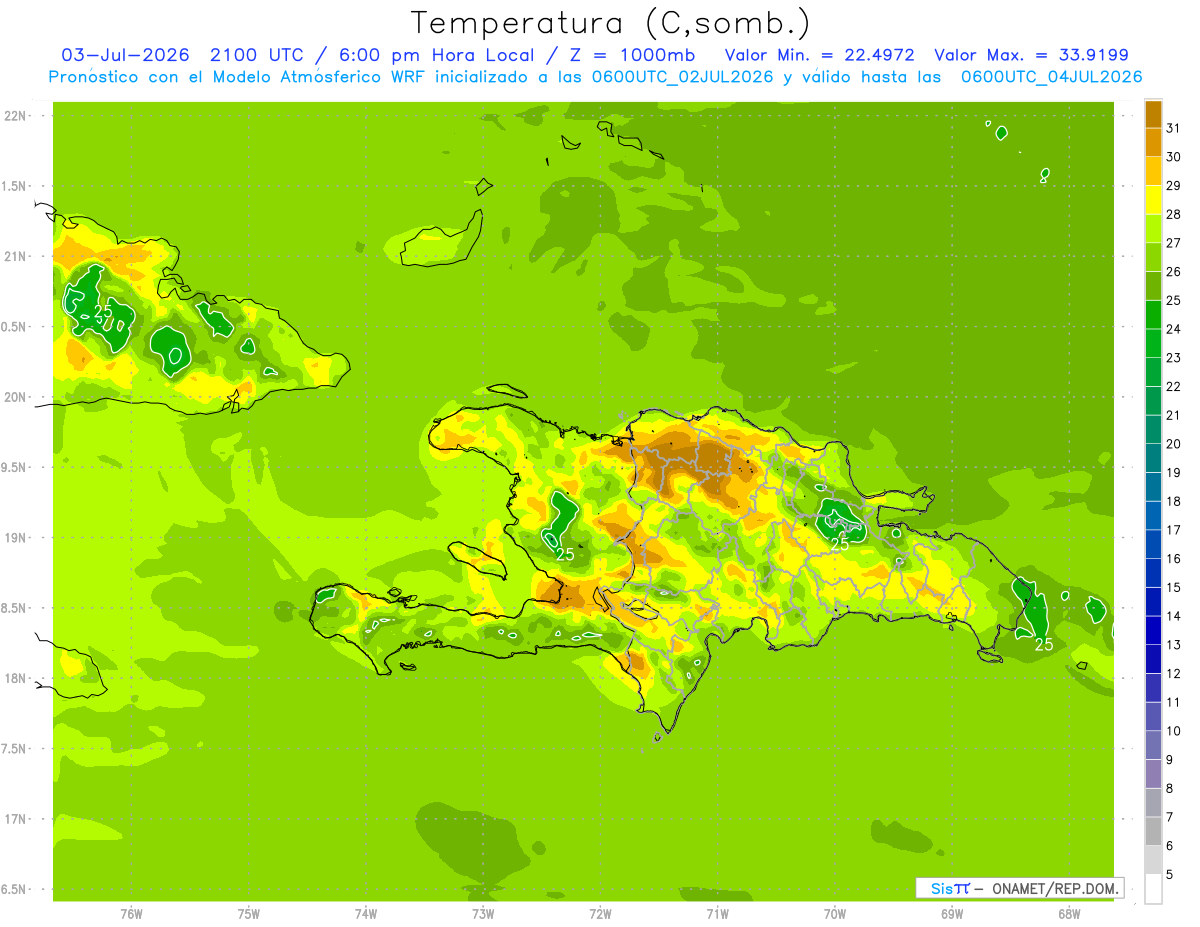This screenshot has width=1200, height=927.
Task: Click the '21N' latitude axis label
Action: 15,256
